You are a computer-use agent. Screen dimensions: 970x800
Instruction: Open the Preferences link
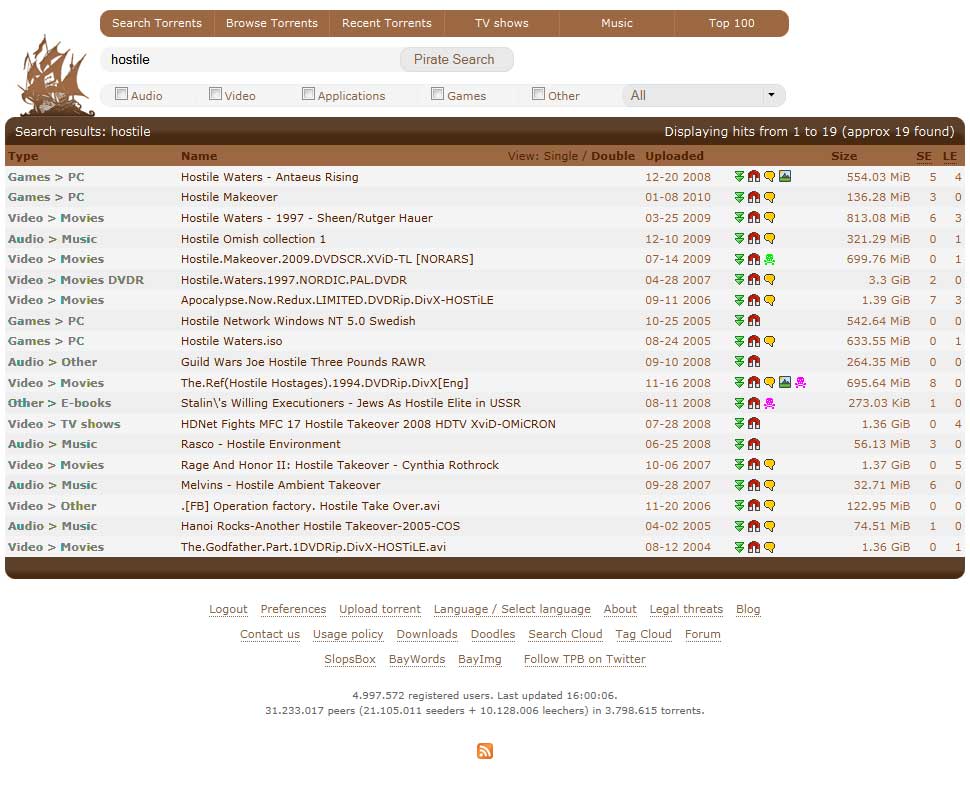point(293,609)
